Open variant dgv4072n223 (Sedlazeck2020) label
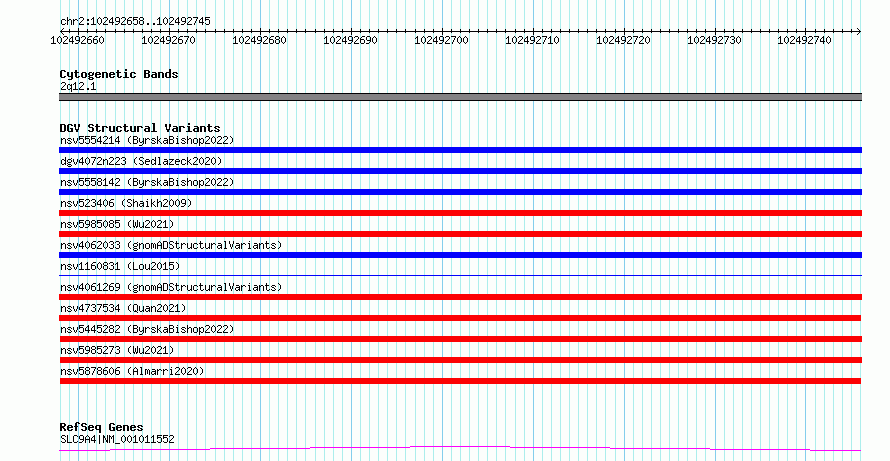This screenshot has width=890, height=461. [x=141, y=161]
